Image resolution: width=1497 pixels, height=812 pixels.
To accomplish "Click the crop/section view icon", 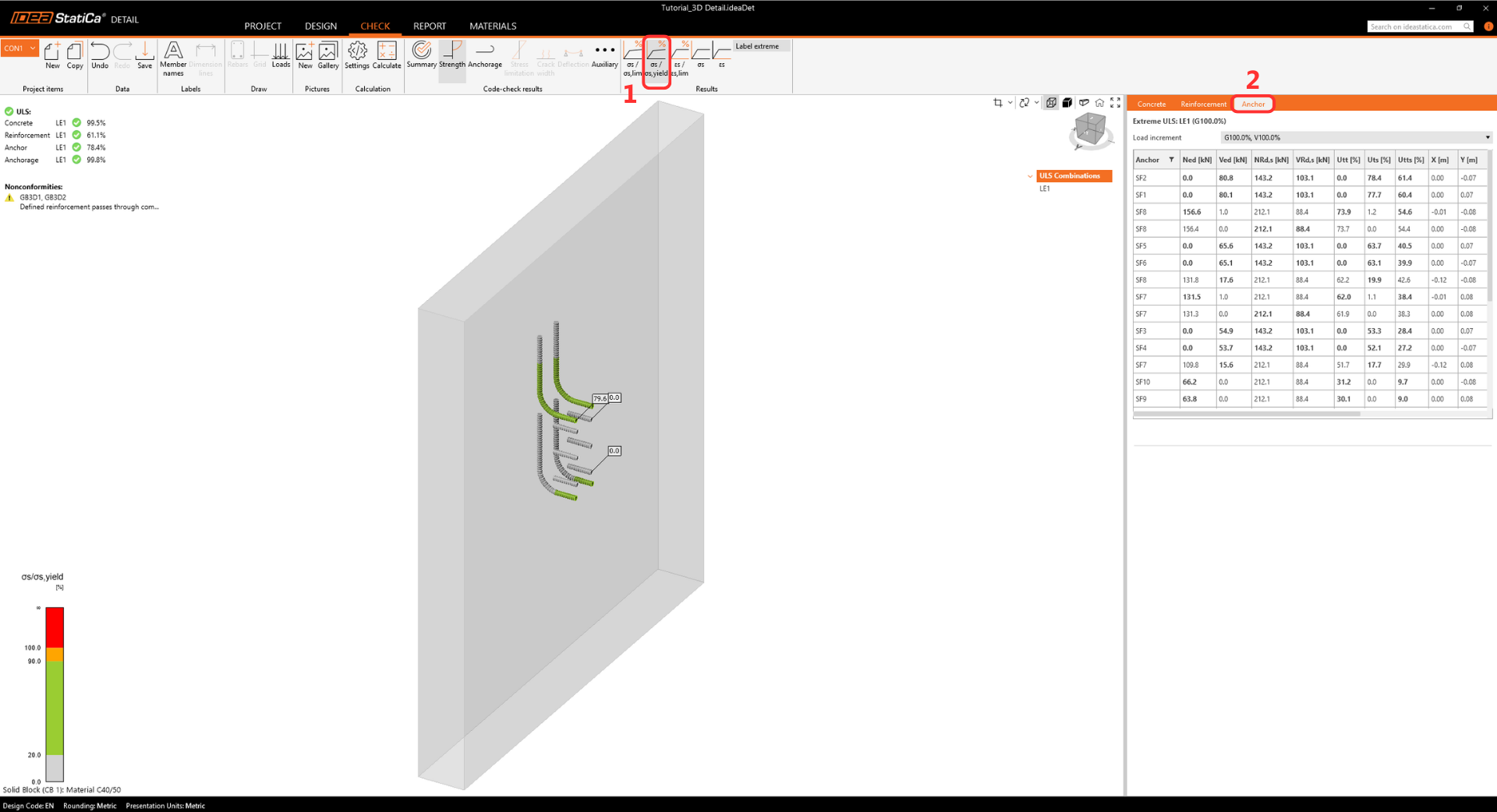I will pyautogui.click(x=998, y=103).
